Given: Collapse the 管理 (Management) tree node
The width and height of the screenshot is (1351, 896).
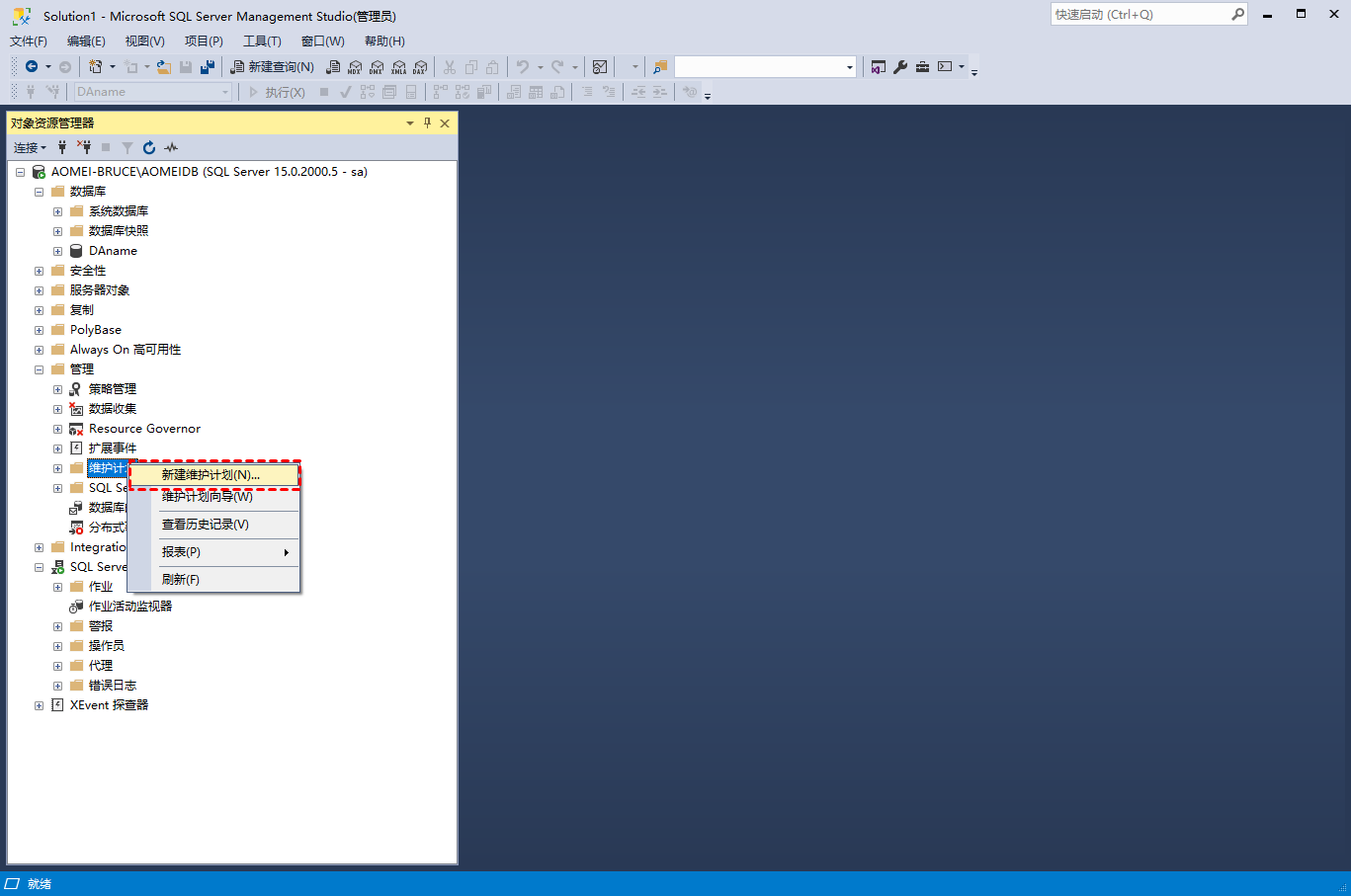Looking at the screenshot, I should tap(39, 369).
